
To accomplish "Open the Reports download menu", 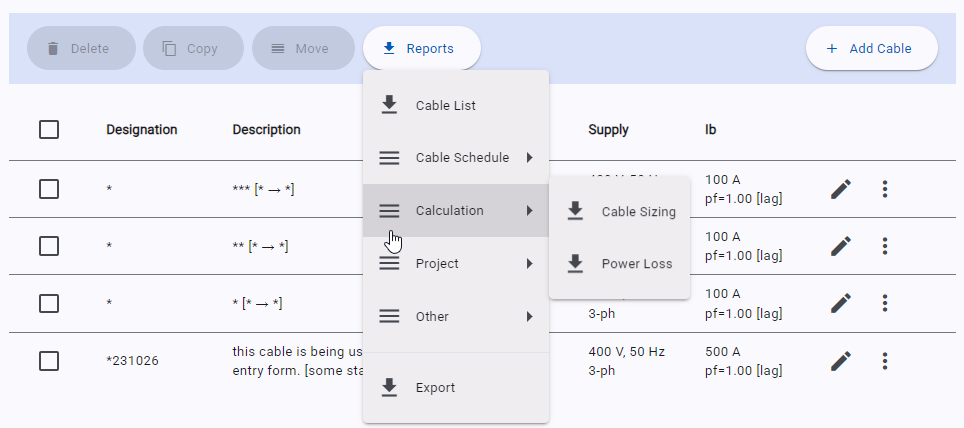I will point(422,49).
